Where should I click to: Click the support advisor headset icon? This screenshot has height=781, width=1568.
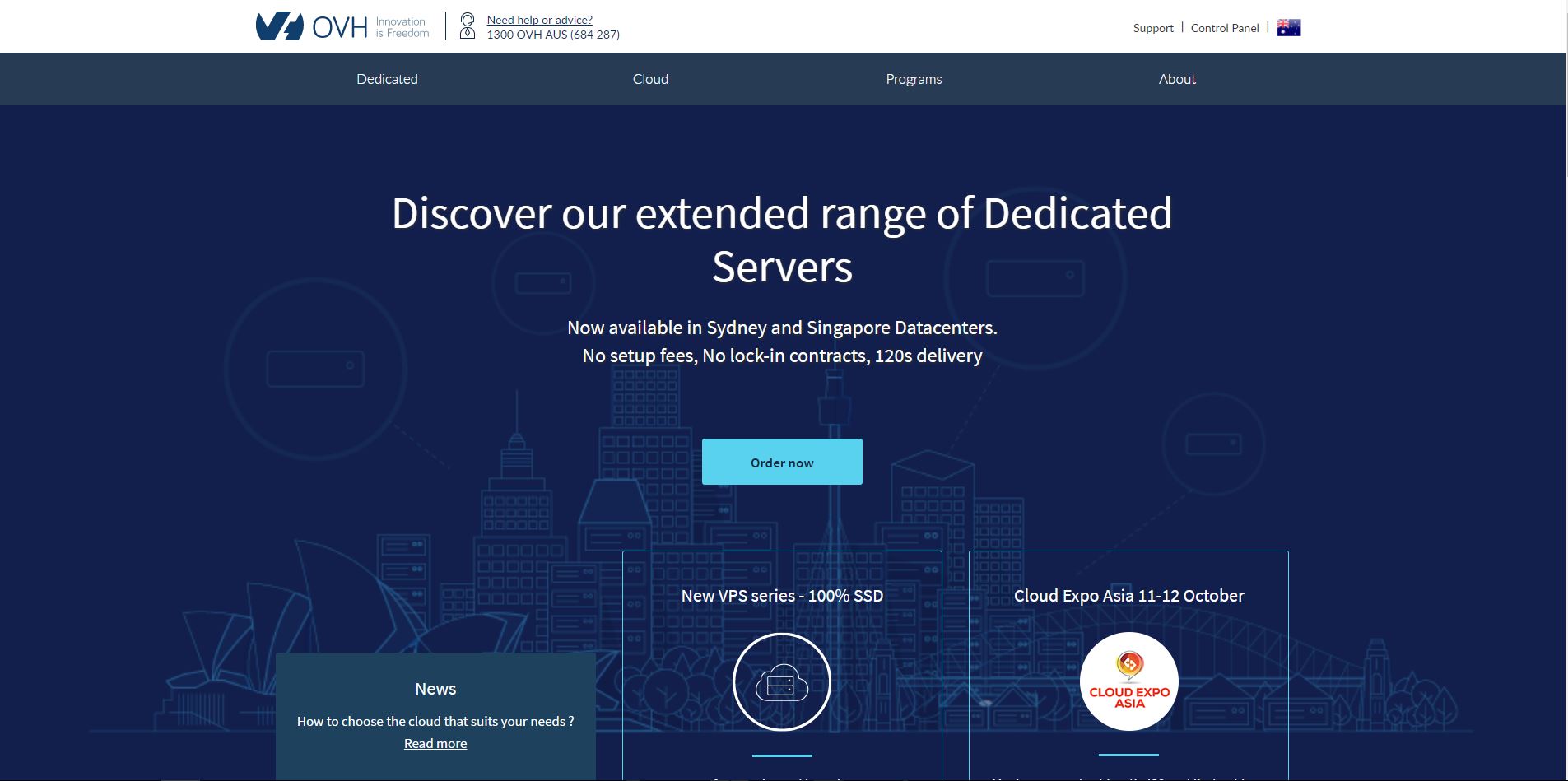tap(468, 26)
